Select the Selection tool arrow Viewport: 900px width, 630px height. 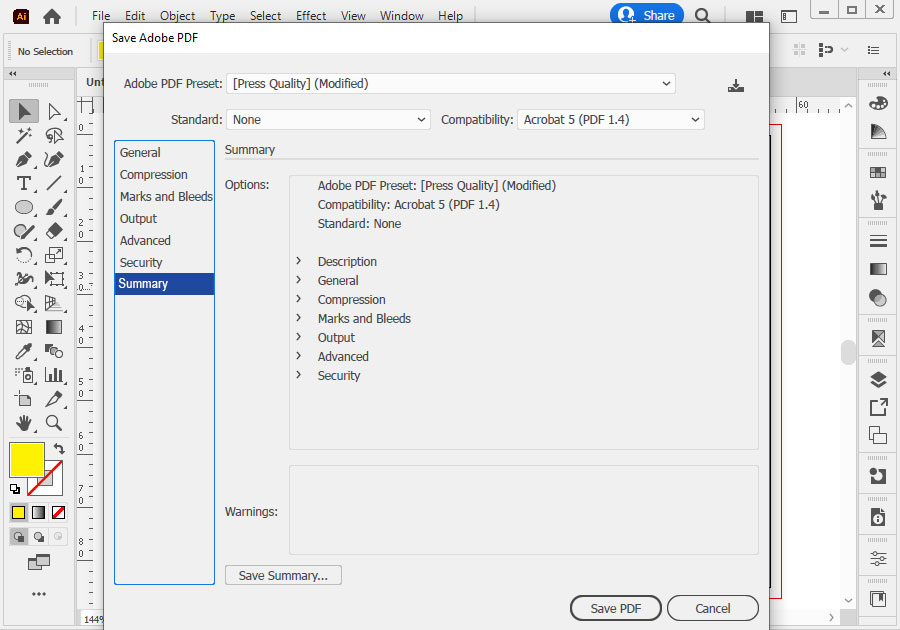(x=24, y=111)
